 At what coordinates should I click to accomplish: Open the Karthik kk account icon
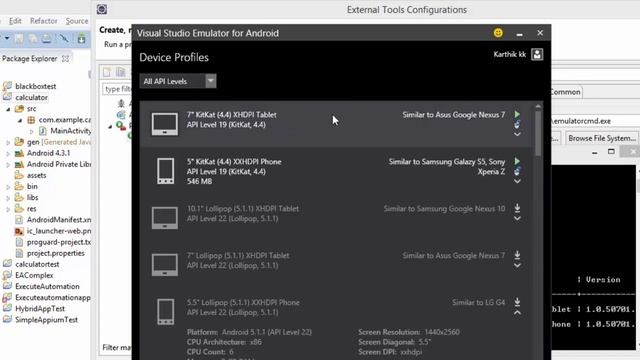tap(537, 54)
